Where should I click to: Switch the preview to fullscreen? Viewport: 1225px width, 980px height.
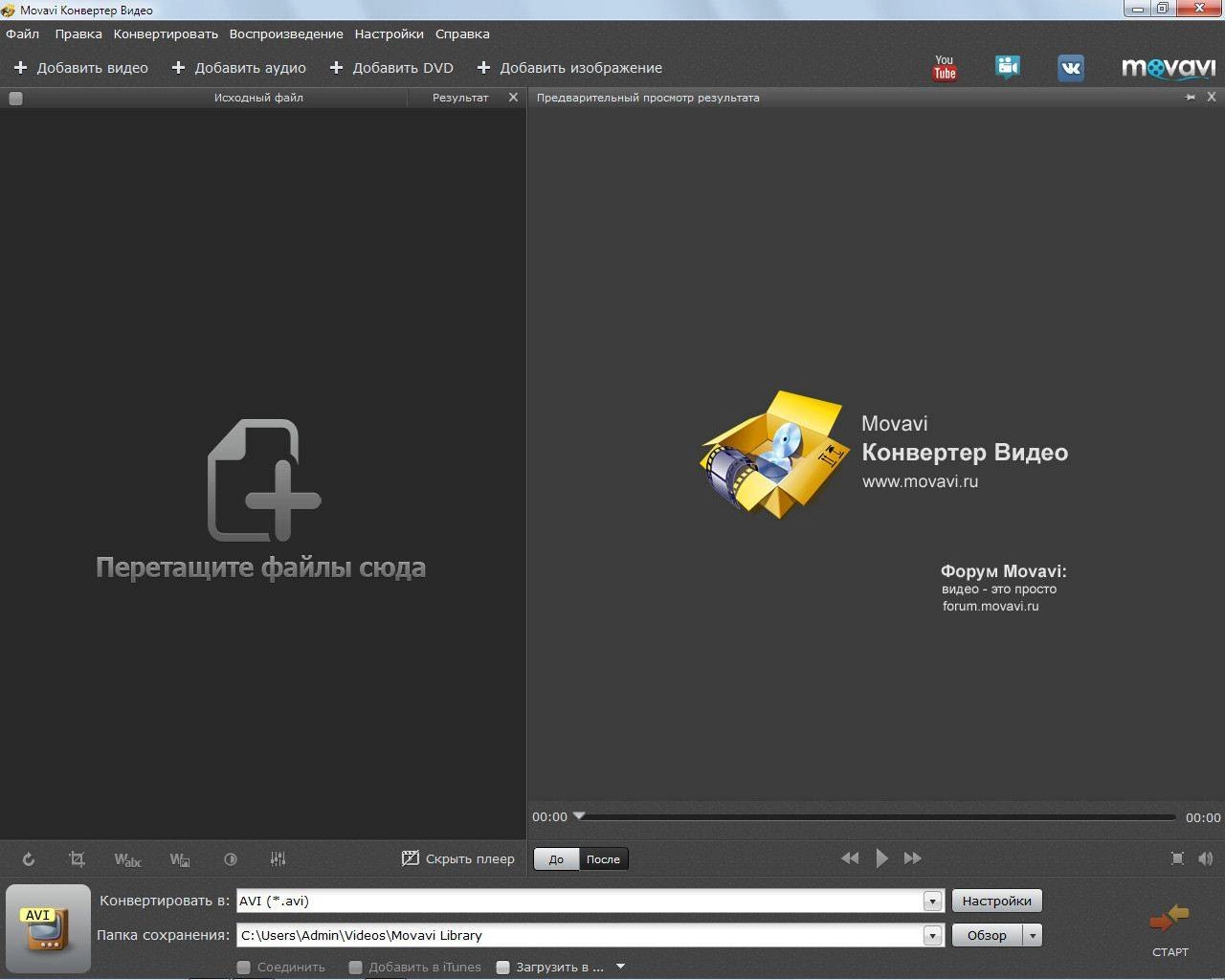[x=1177, y=858]
